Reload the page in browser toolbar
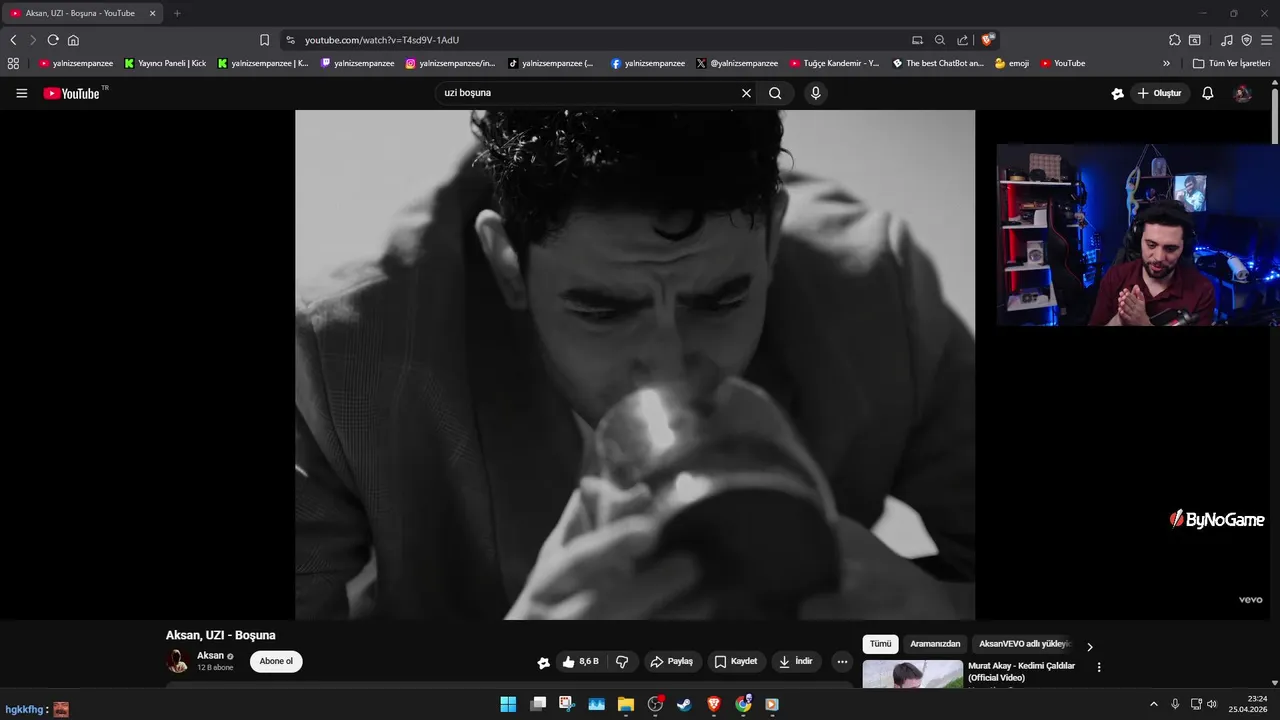 (53, 40)
